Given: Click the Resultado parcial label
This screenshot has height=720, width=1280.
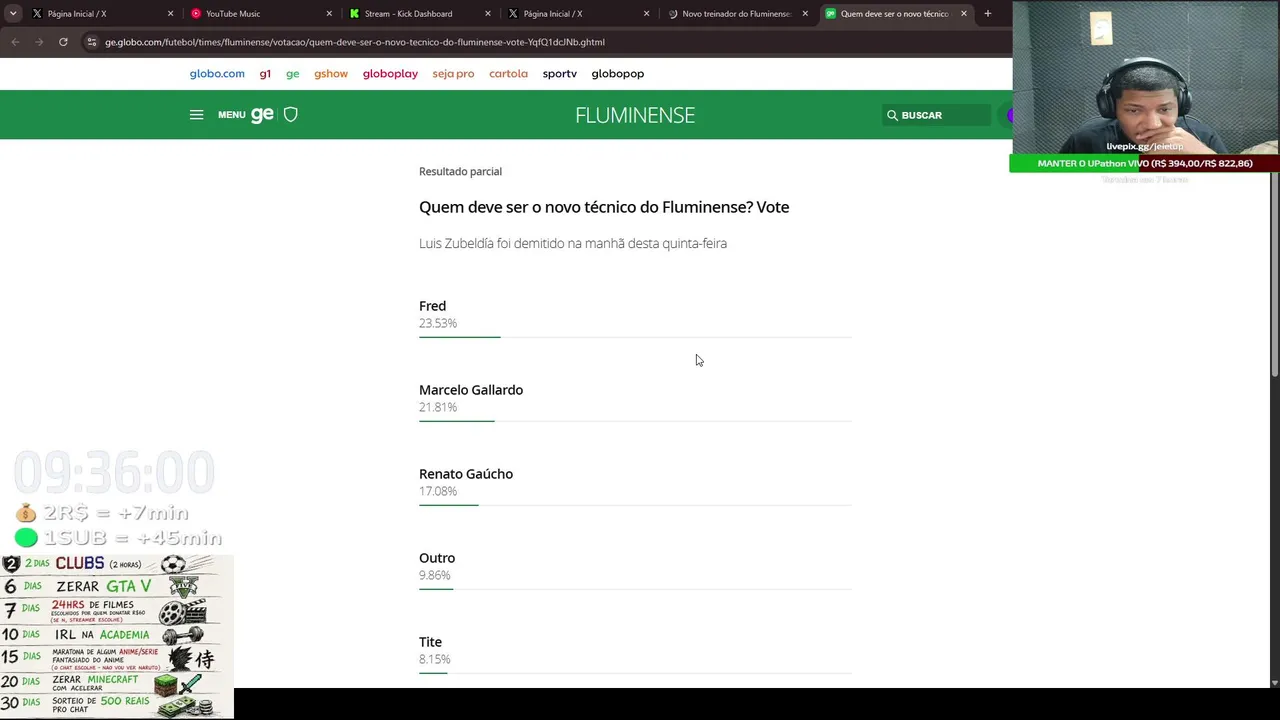Looking at the screenshot, I should coord(460,172).
